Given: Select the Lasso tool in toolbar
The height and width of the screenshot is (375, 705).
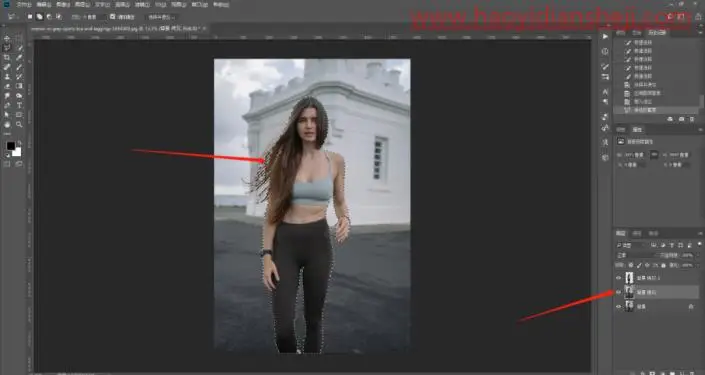Looking at the screenshot, I should point(7,48).
